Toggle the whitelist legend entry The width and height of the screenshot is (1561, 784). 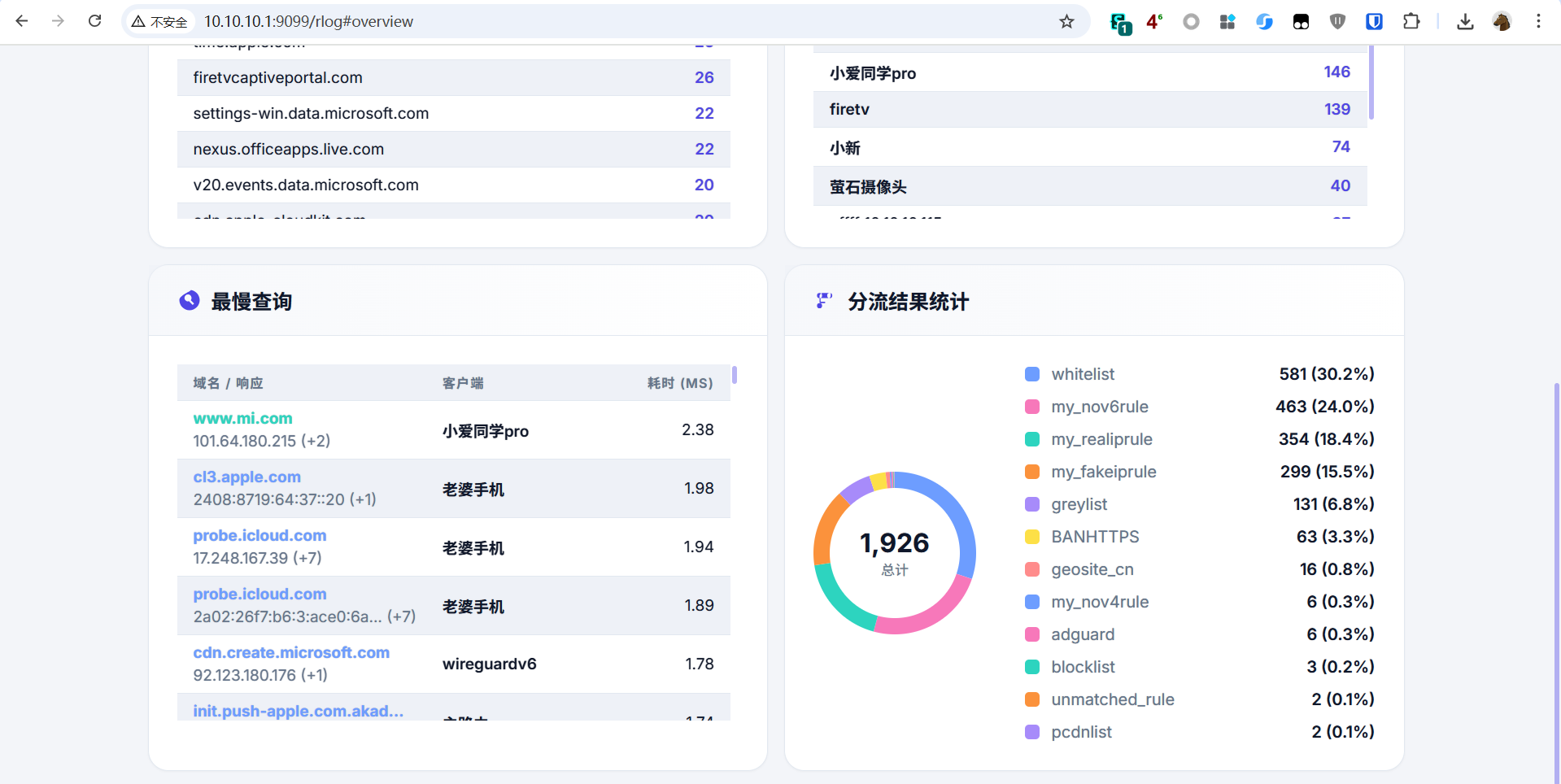(x=1083, y=373)
